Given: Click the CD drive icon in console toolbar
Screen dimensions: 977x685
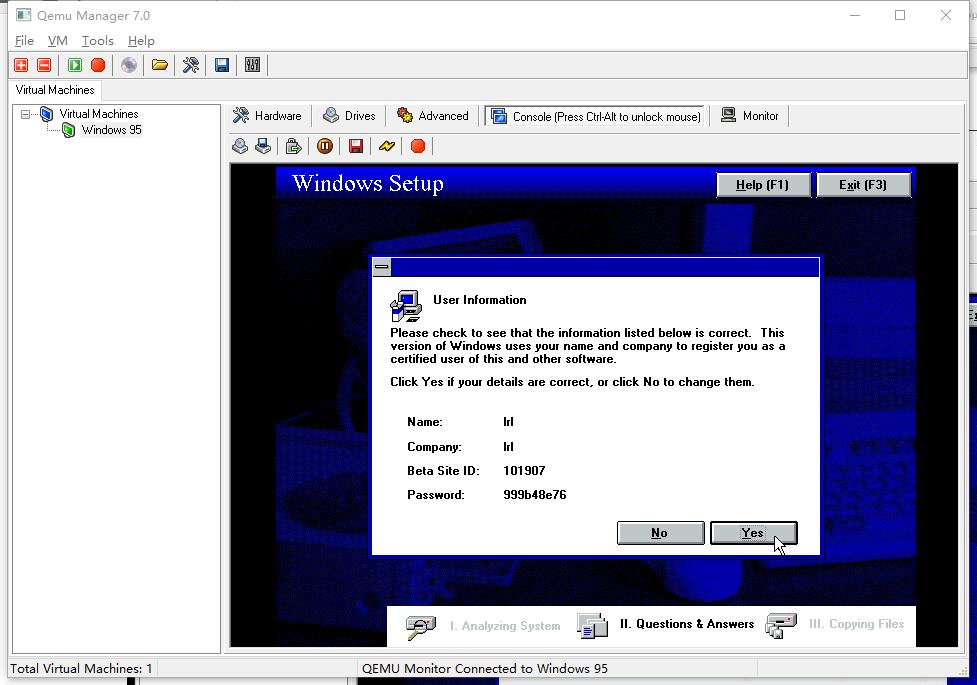Looking at the screenshot, I should (240, 146).
